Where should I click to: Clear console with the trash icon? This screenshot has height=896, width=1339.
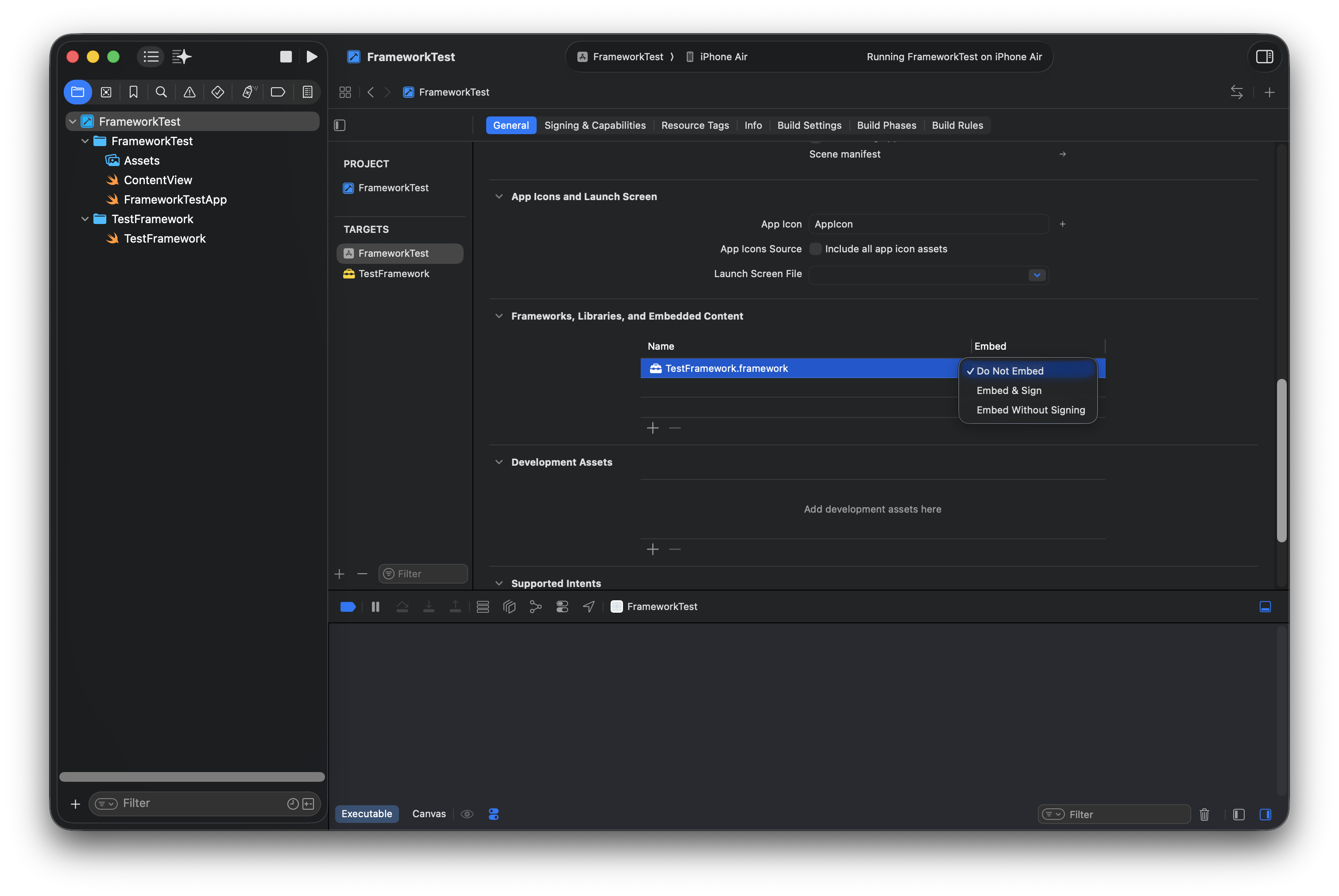(1204, 814)
